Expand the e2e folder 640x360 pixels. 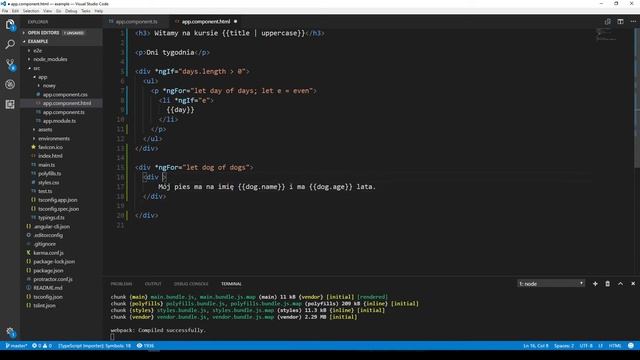point(38,51)
